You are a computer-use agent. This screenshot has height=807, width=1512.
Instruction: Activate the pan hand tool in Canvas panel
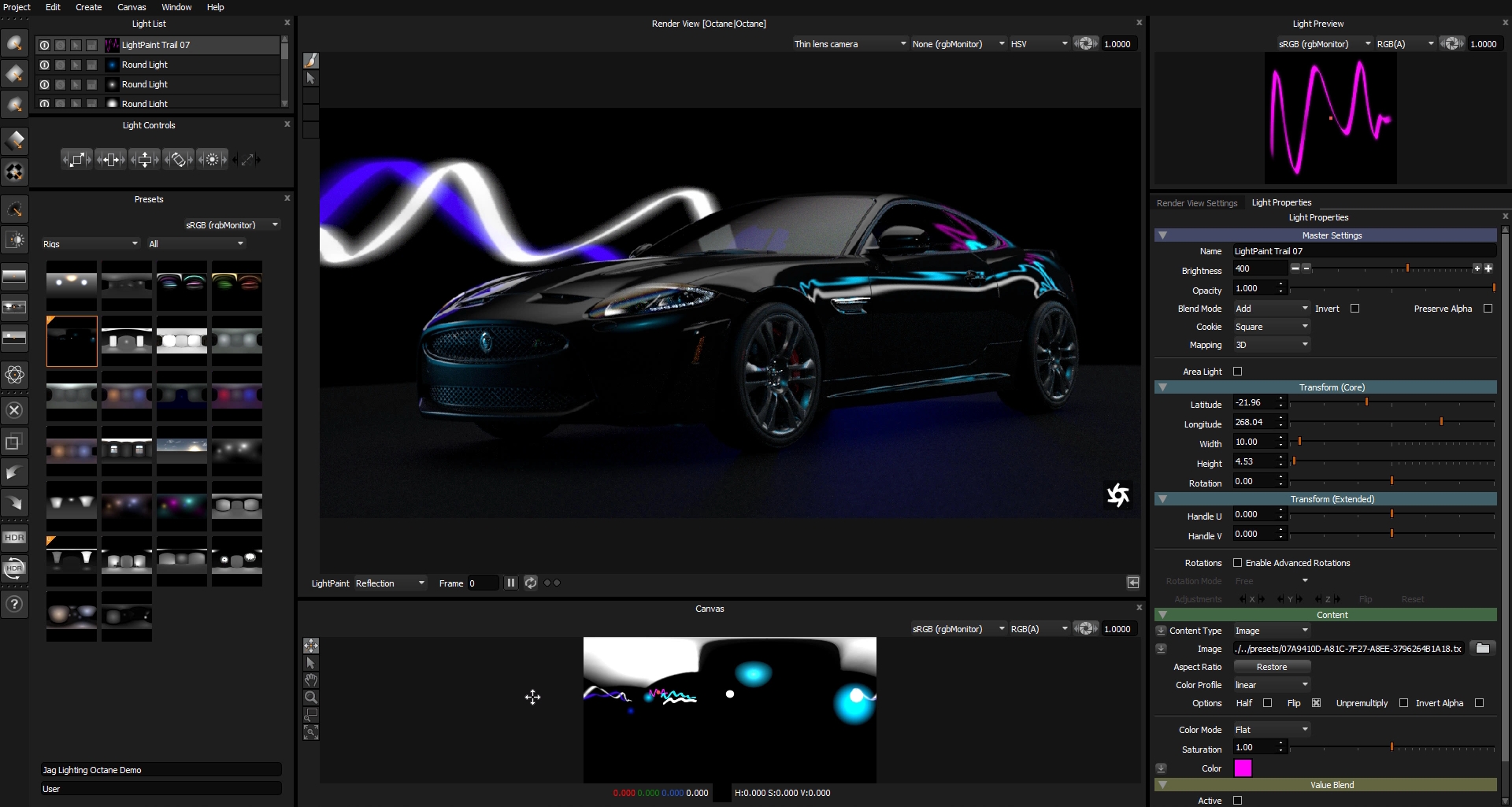pos(311,679)
